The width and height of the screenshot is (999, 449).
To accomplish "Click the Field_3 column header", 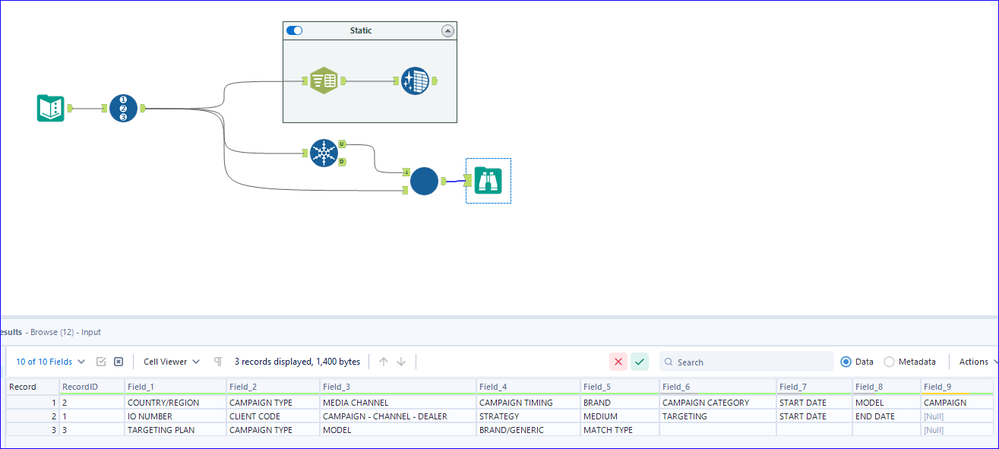I will click(x=398, y=387).
